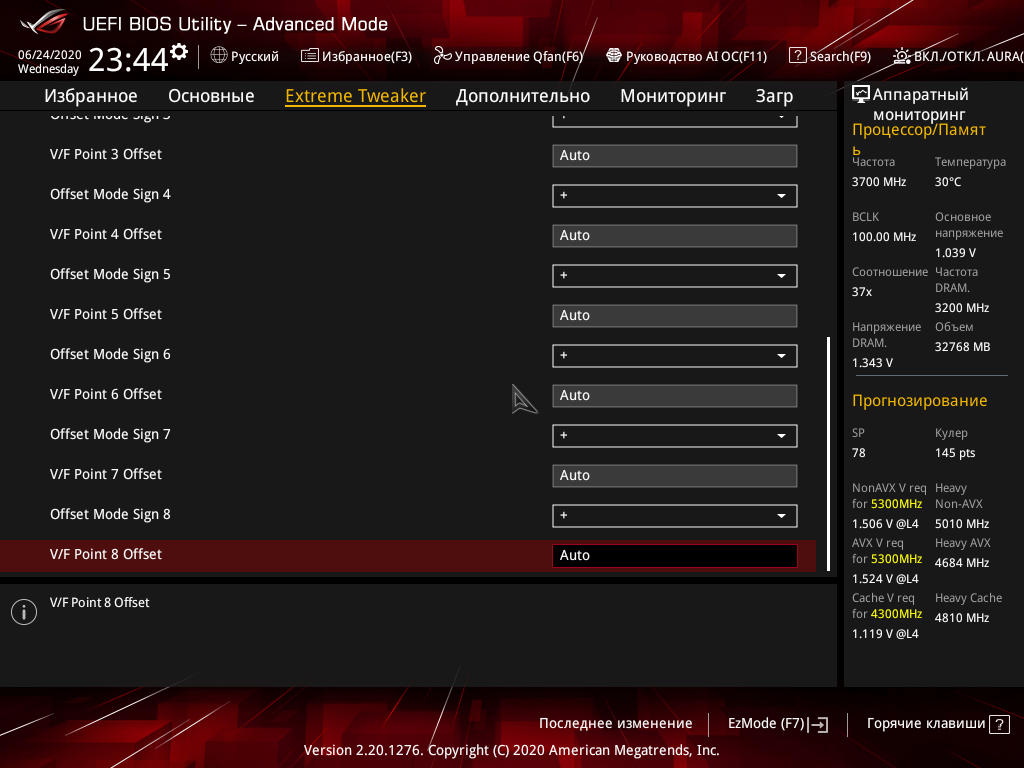
Task: Select the Offset Mode Sign 4 label
Action: pyautogui.click(x=110, y=195)
